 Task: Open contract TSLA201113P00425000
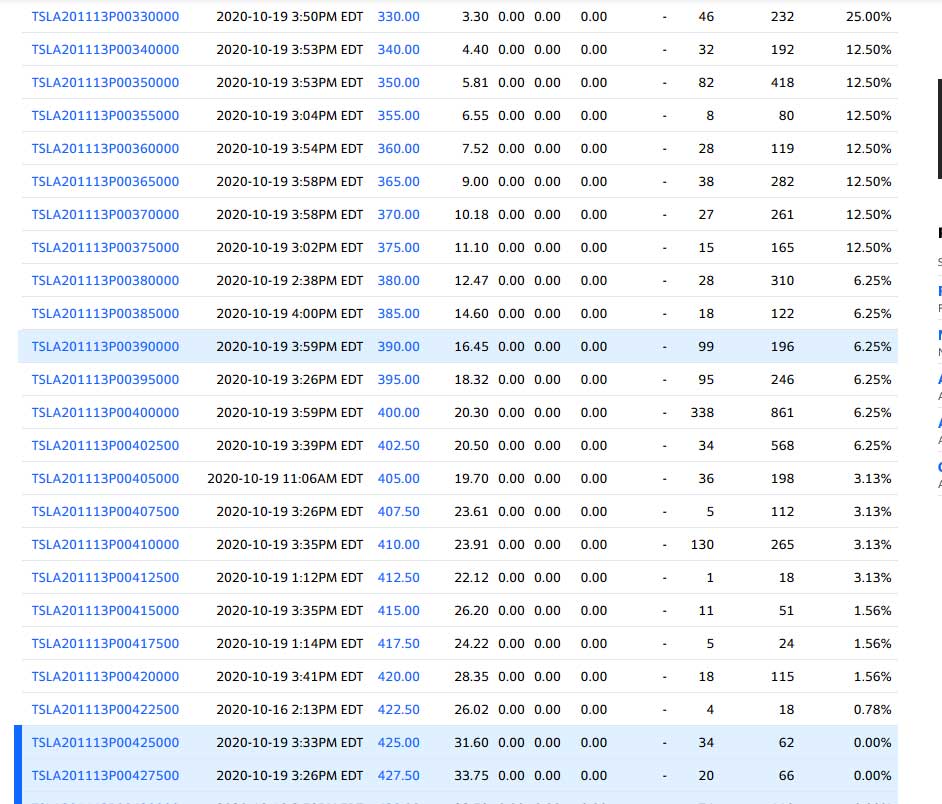(x=105, y=744)
